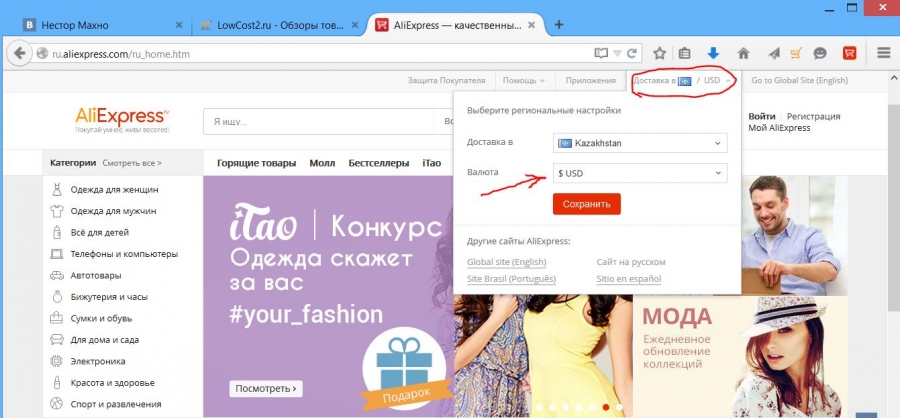
Task: Select the first banner carousel dot
Action: pyautogui.click(x=539, y=407)
